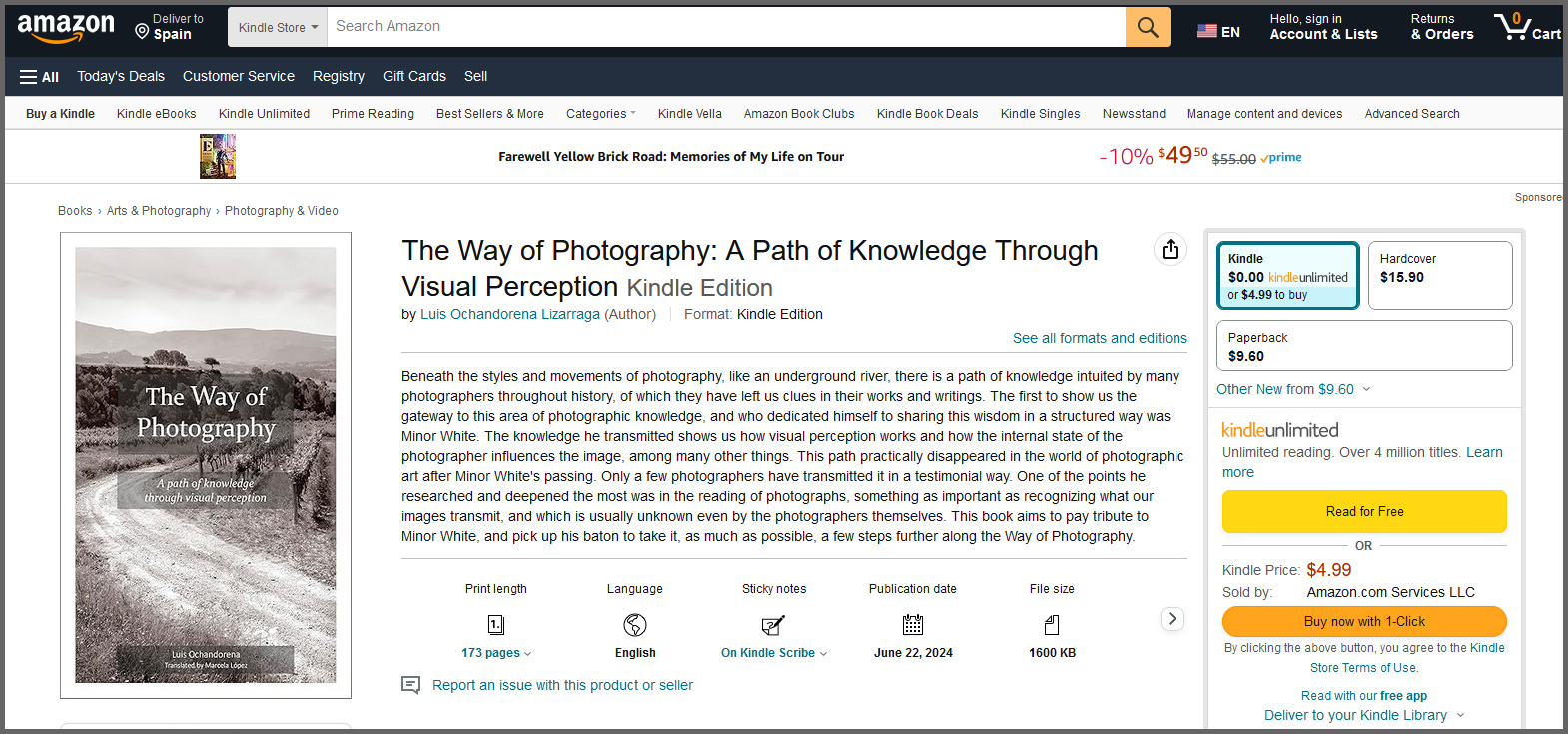This screenshot has width=1568, height=734.
Task: Open the Kindle Store search category dropdown
Action: 278,28
